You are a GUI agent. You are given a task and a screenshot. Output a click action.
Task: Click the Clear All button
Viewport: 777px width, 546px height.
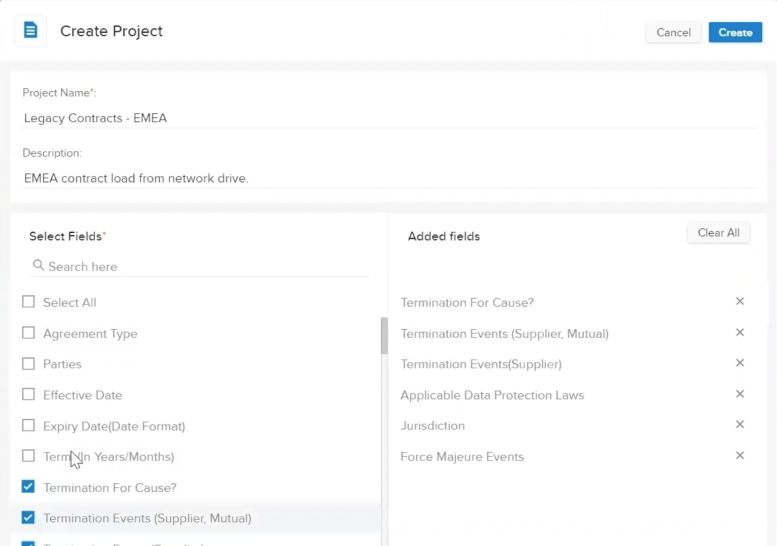click(719, 233)
